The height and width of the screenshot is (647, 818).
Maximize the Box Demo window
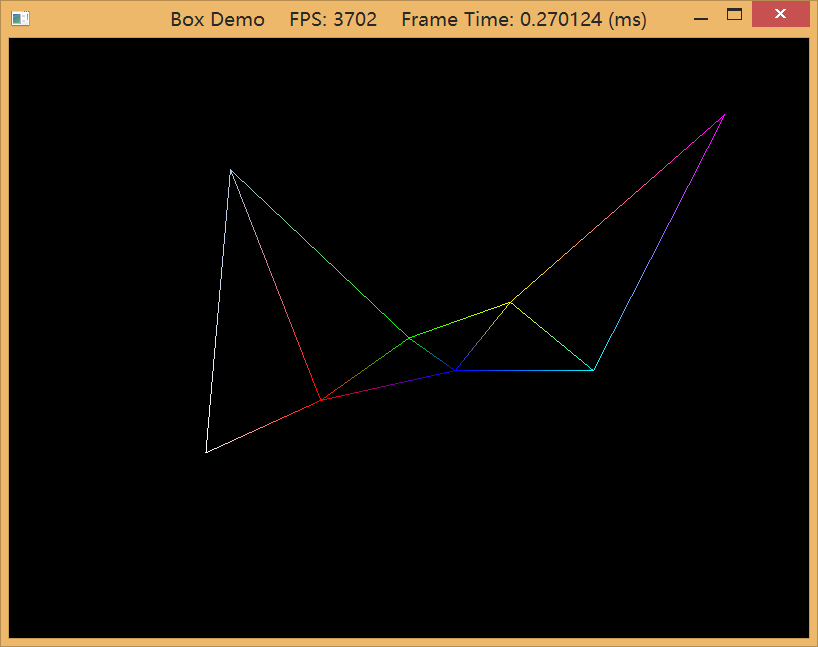pos(735,15)
